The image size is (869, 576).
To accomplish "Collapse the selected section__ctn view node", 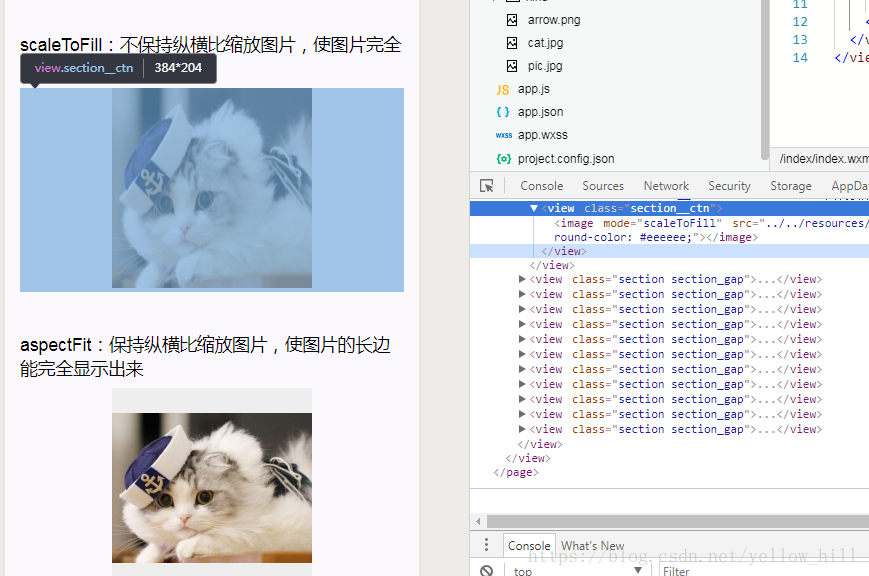I will point(534,208).
